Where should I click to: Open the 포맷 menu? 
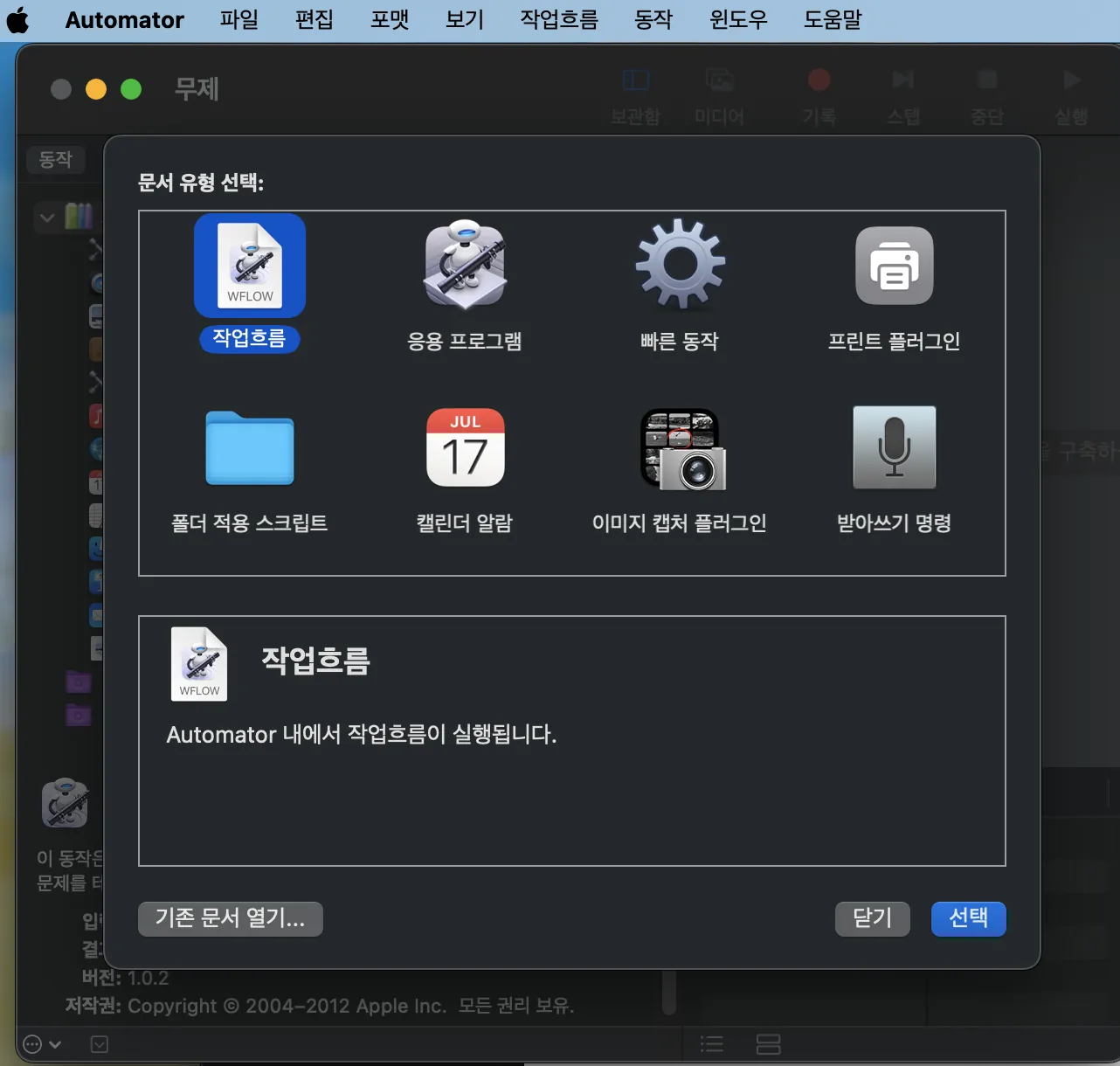390,19
